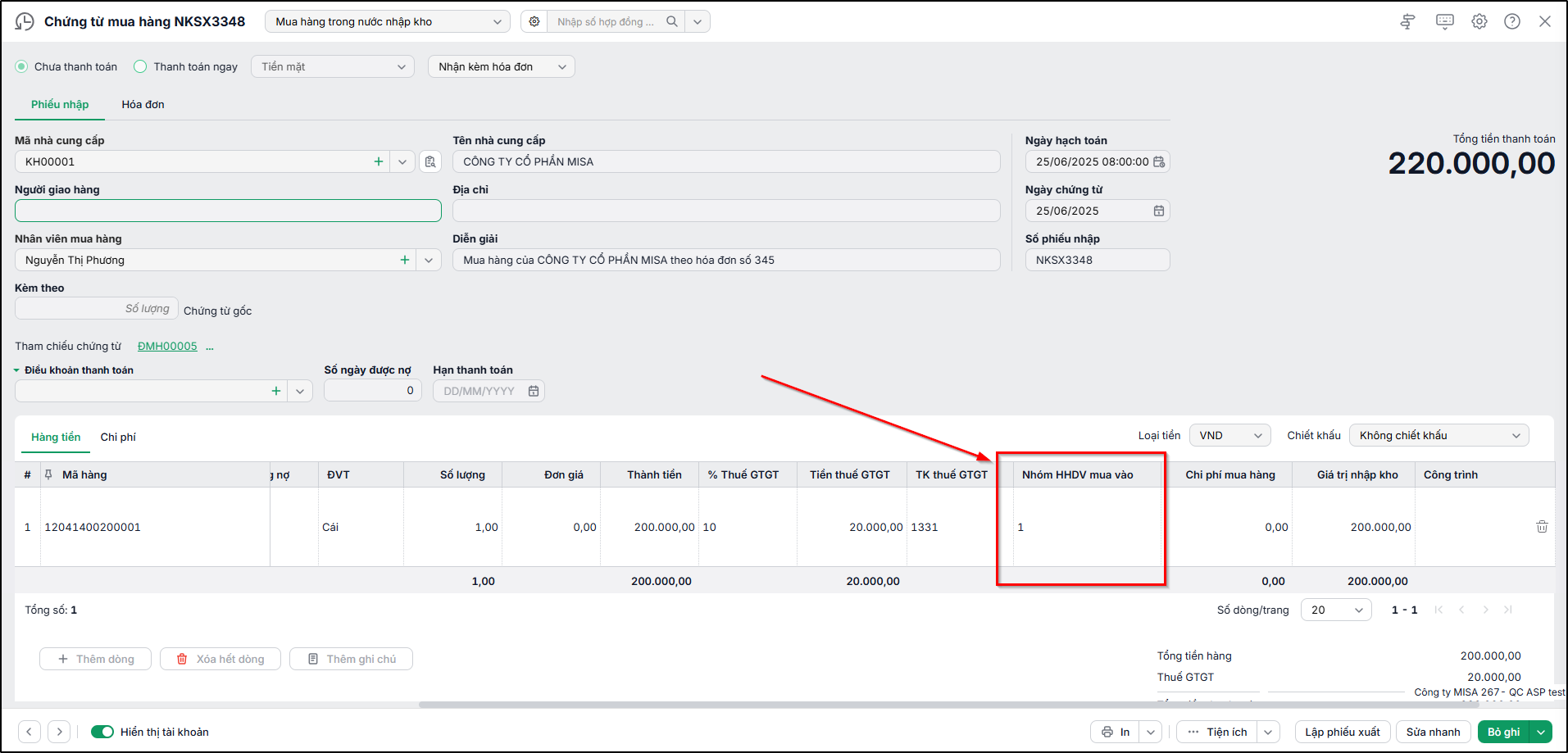
Task: Click the Số phiếu nhập field NKSX3348
Action: (1098, 260)
